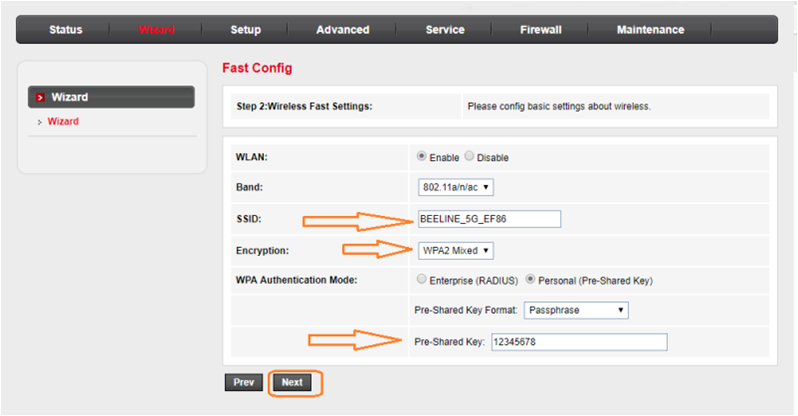Expand the Pre-Shared Key Format dropdown
This screenshot has width=798, height=416.
(579, 310)
